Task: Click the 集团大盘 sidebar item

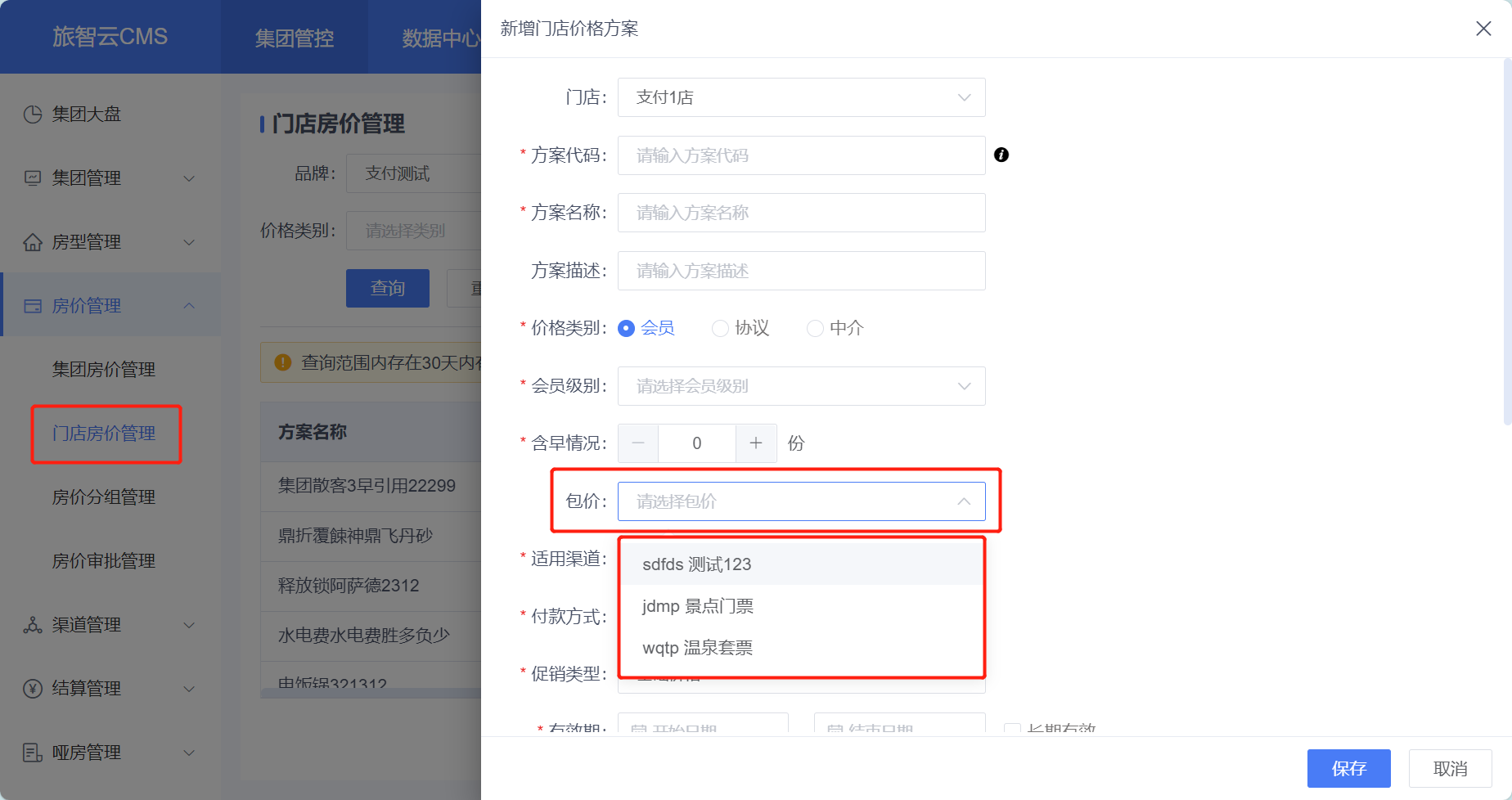Action: pyautogui.click(x=110, y=115)
